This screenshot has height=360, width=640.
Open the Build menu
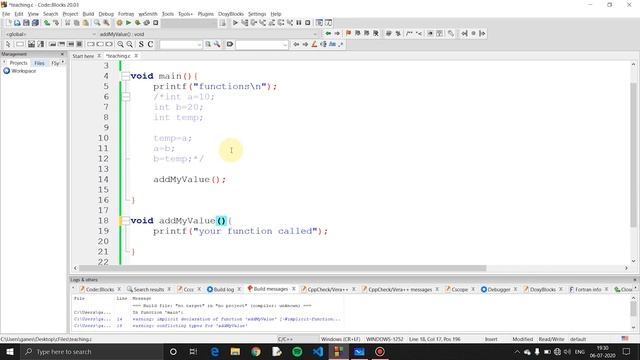click(88, 14)
